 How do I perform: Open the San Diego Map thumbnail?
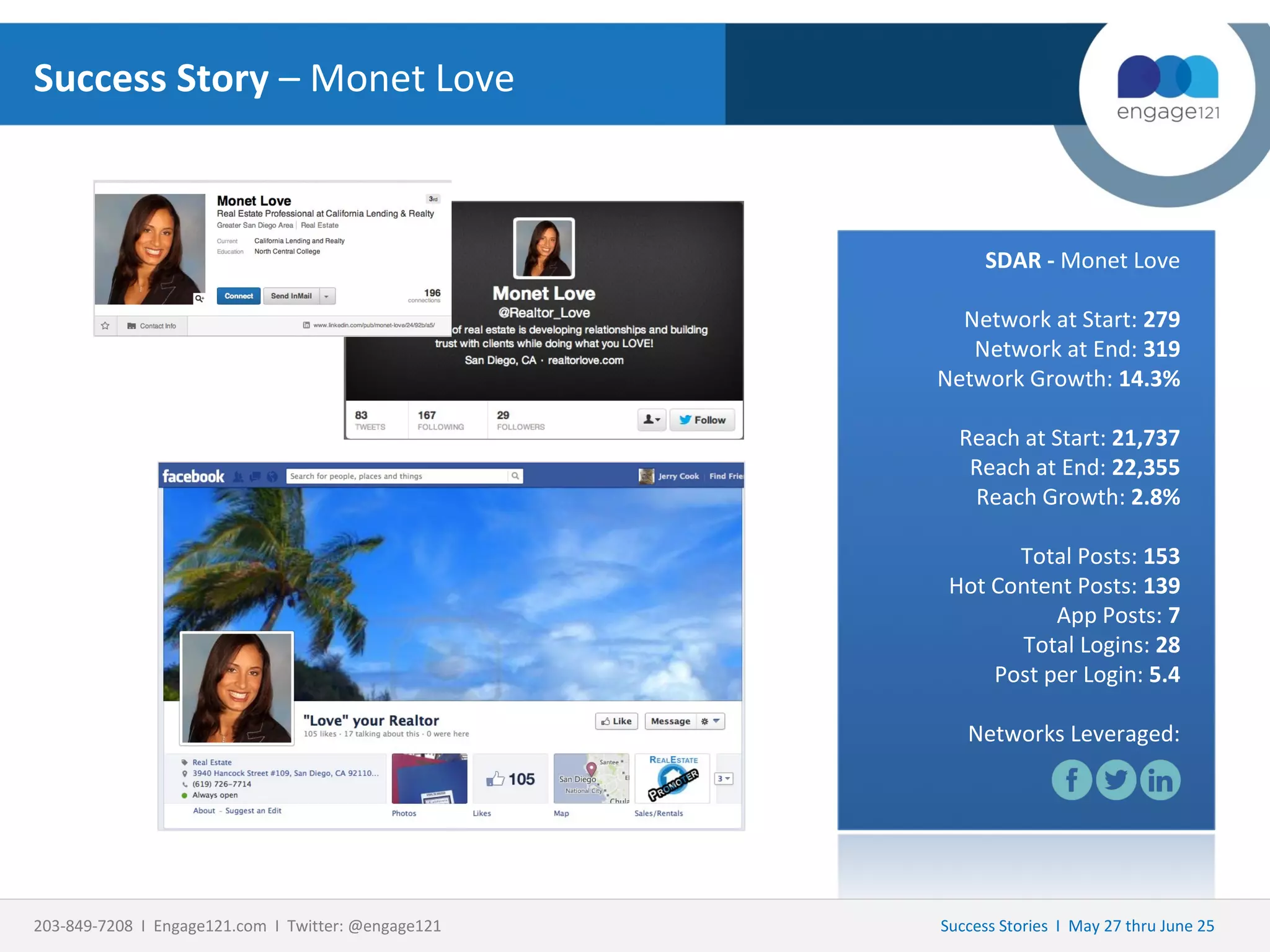coord(591,779)
